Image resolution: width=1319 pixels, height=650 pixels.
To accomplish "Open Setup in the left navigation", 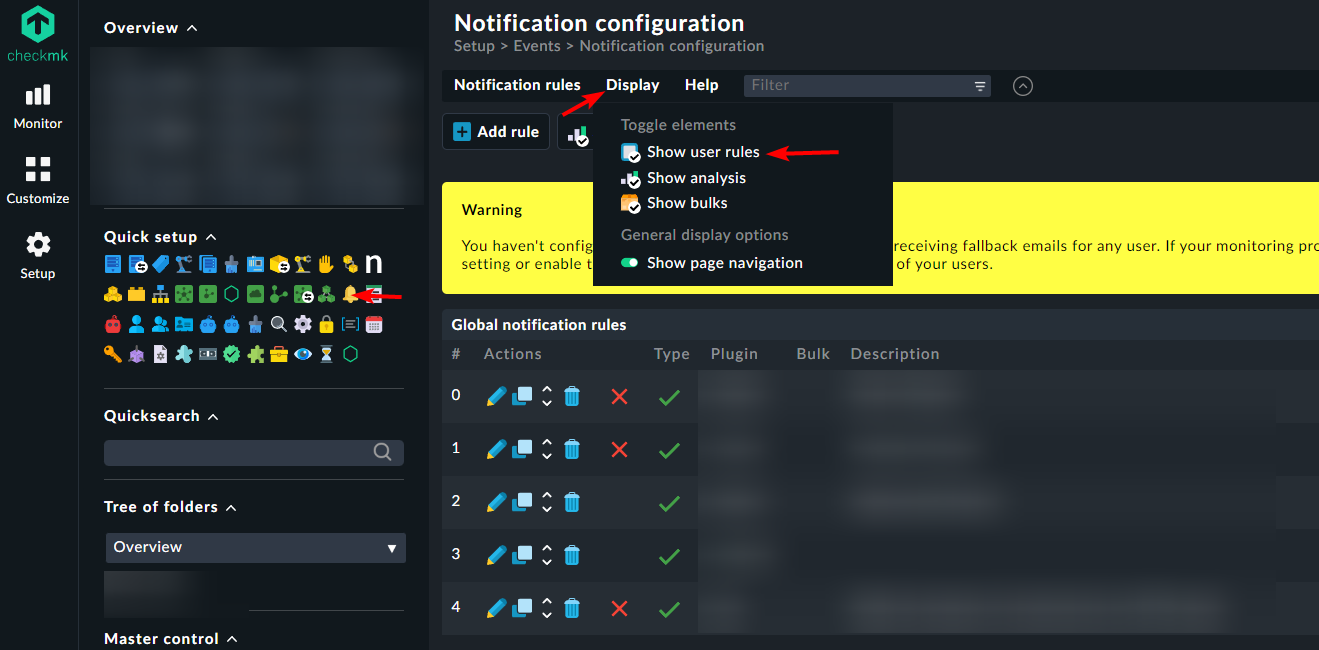I will [38, 256].
